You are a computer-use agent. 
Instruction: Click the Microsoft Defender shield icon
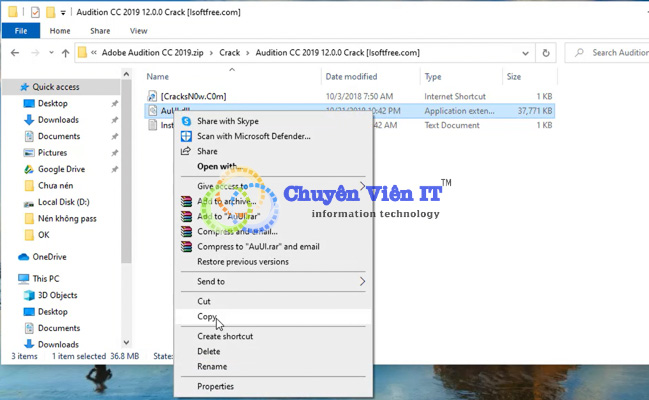tap(186, 136)
